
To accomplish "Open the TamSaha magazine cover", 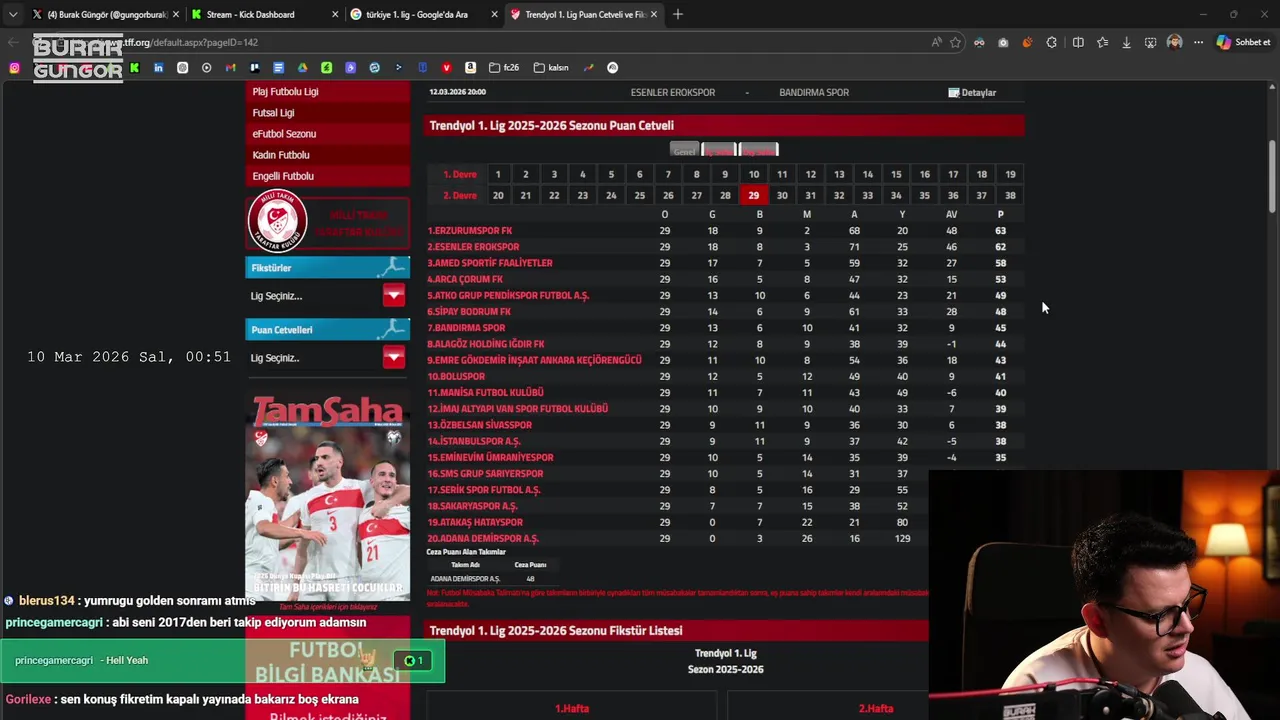I will (x=328, y=496).
